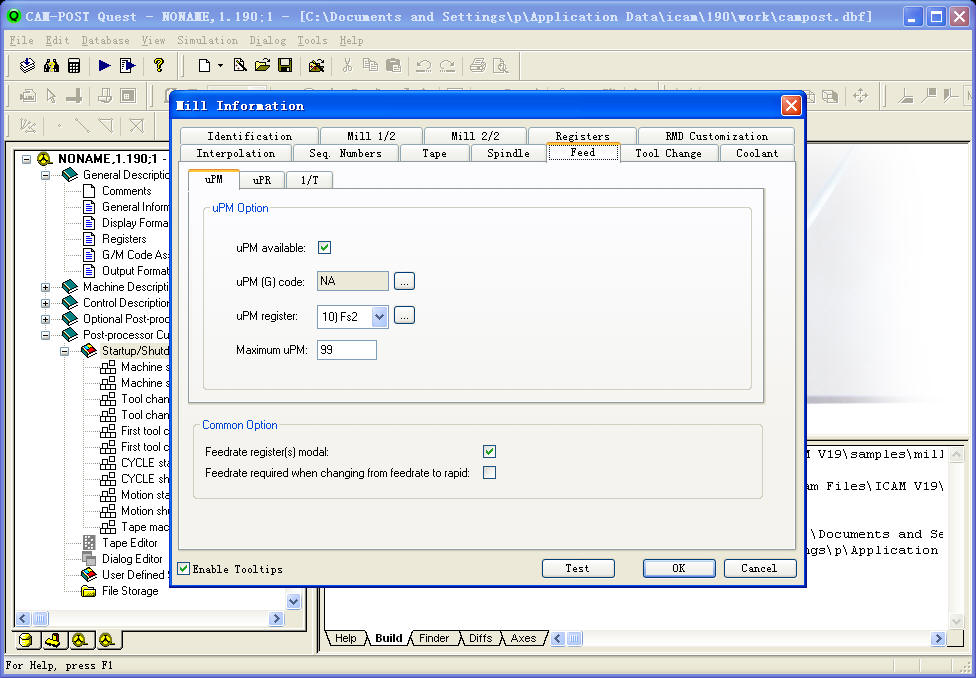Open the Database menu
The image size is (976, 678).
point(105,40)
